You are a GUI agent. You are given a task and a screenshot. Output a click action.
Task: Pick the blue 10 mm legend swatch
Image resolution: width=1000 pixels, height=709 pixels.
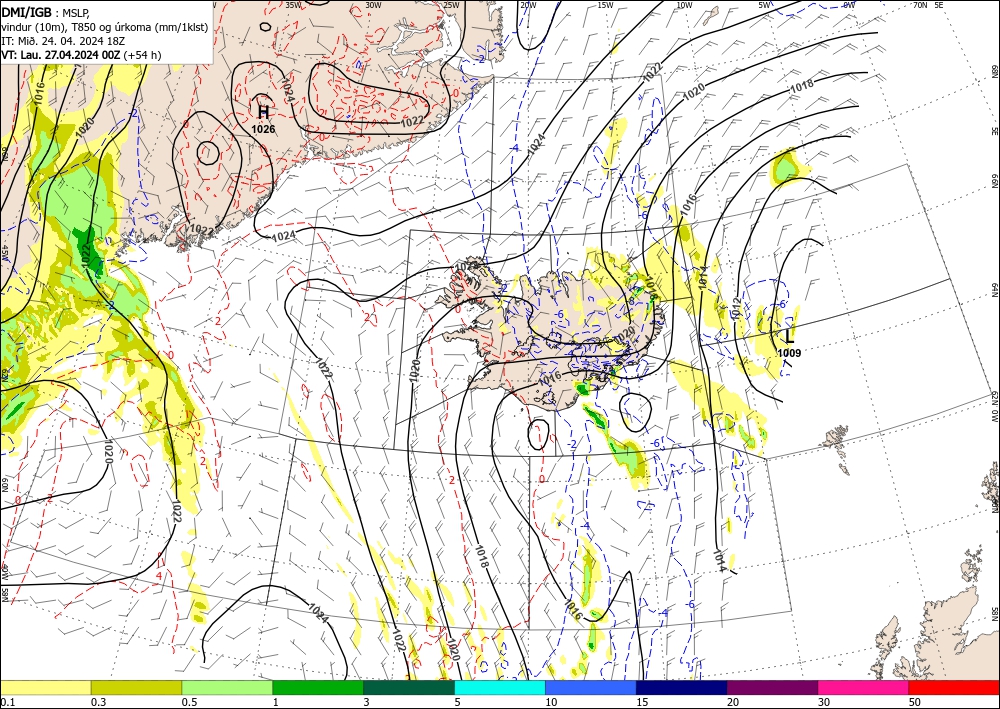click(x=591, y=687)
